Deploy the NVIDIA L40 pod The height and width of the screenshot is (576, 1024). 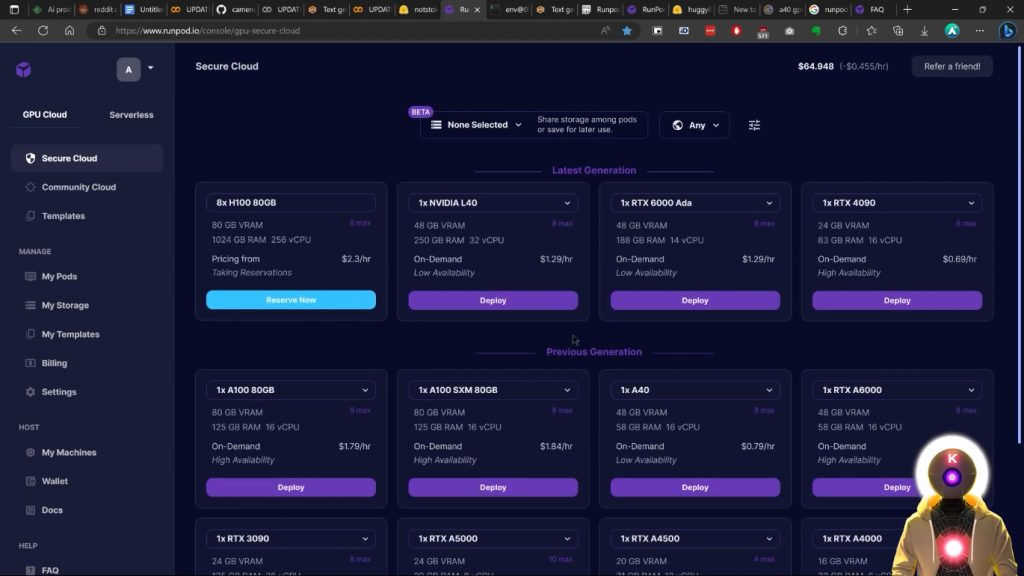coord(493,300)
